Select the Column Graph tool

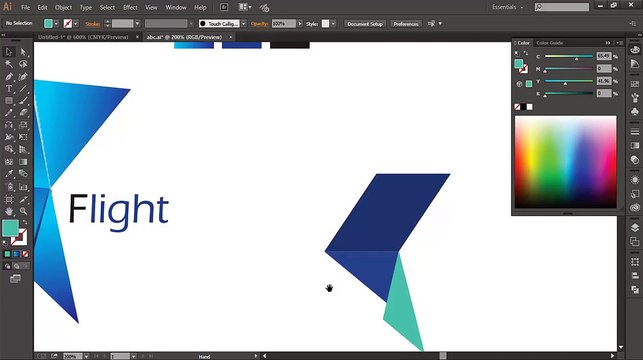point(23,187)
